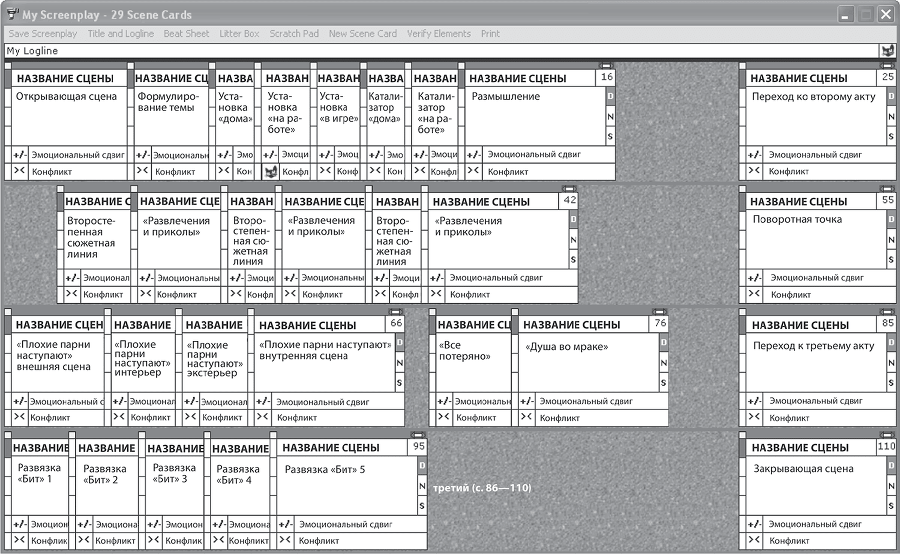Open the Beat Sheet menu
Viewport: 900px width, 554px height.
click(x=186, y=33)
